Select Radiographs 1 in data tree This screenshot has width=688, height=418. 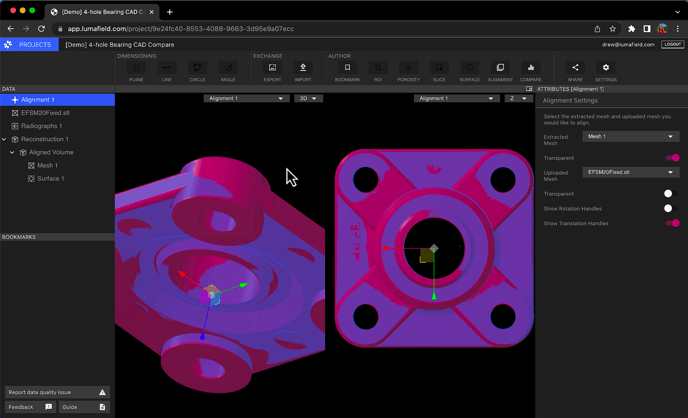click(x=41, y=126)
